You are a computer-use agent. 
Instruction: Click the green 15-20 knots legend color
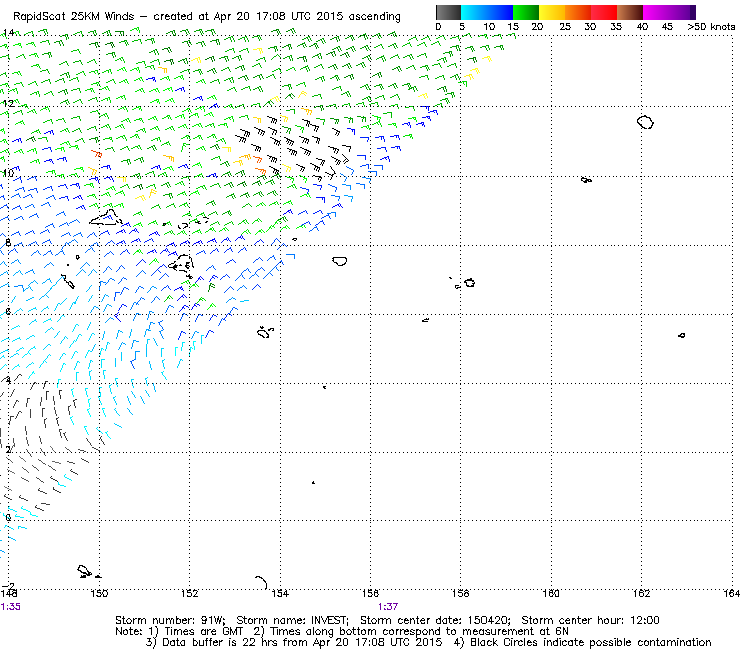point(525,12)
